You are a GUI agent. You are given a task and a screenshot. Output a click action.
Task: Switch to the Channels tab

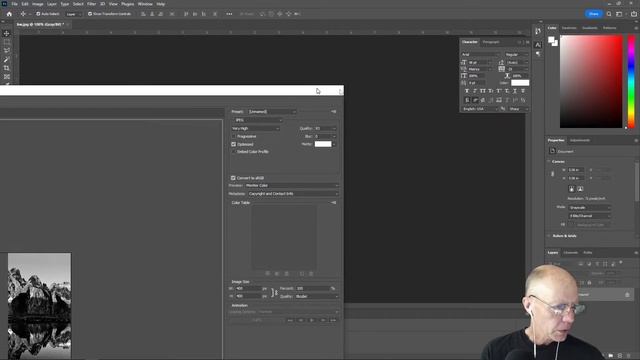pos(571,253)
